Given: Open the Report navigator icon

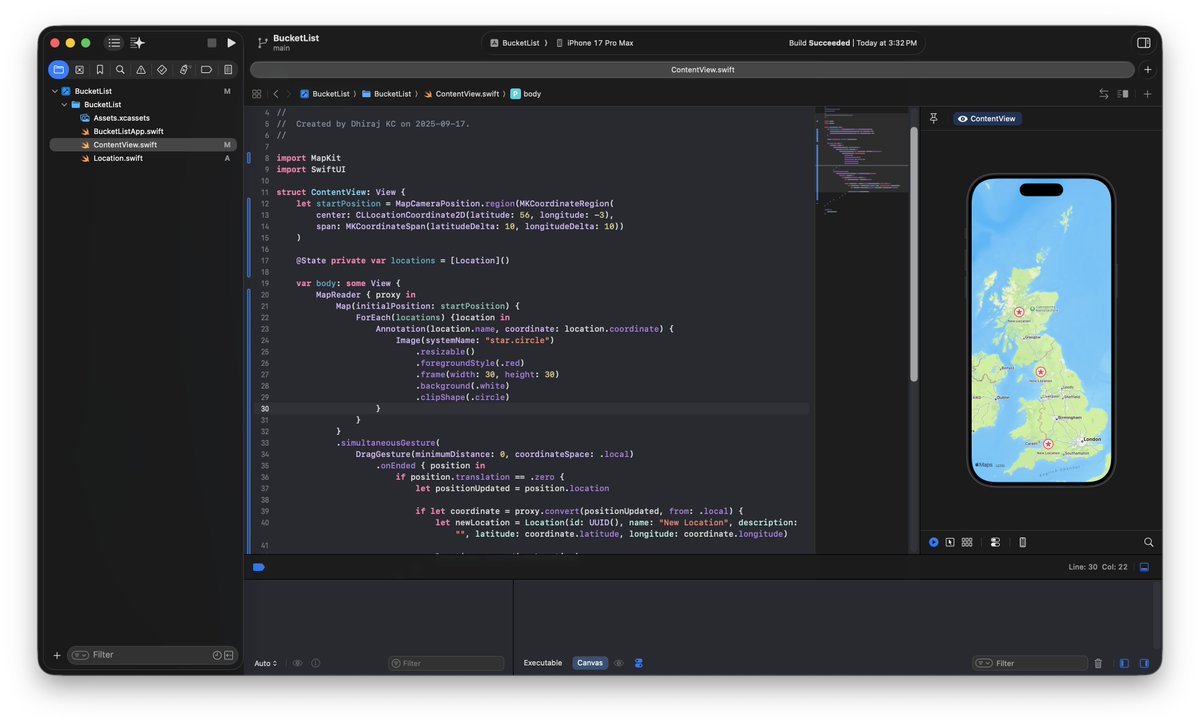Looking at the screenshot, I should click(x=228, y=70).
